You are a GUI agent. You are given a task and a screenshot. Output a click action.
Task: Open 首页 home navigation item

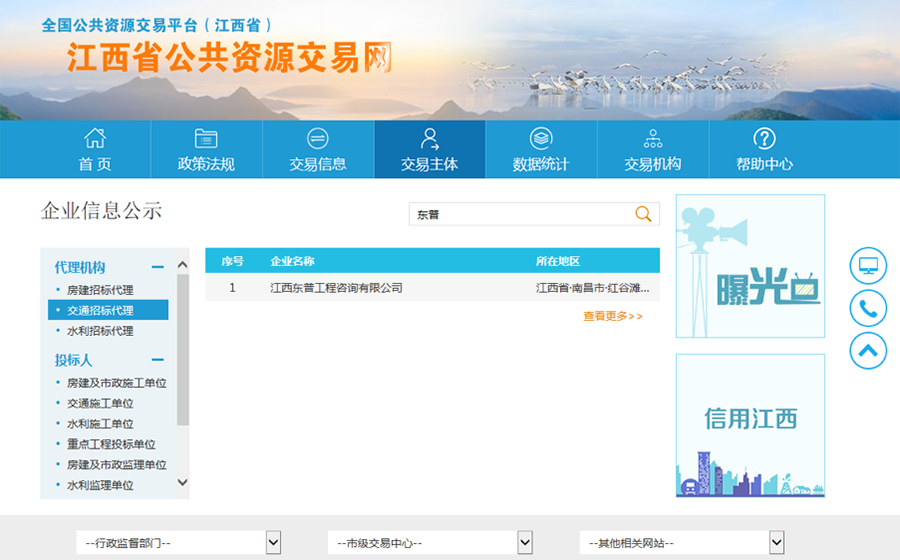[x=95, y=150]
